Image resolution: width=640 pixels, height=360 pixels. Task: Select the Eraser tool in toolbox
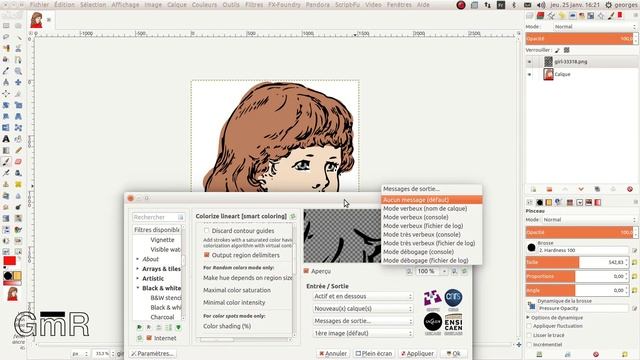pyautogui.click(x=18, y=162)
